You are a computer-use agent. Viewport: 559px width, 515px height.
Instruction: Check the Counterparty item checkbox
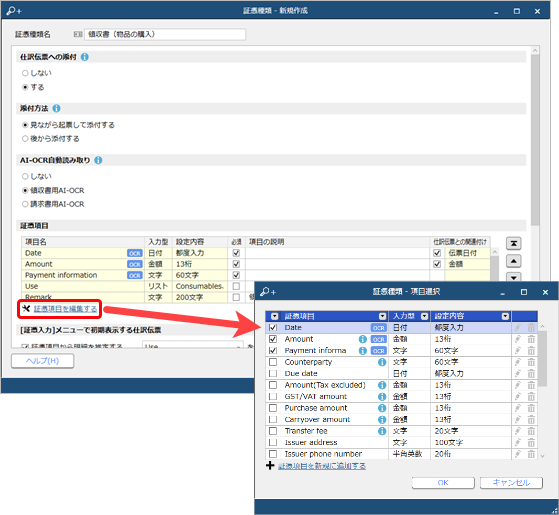click(273, 362)
